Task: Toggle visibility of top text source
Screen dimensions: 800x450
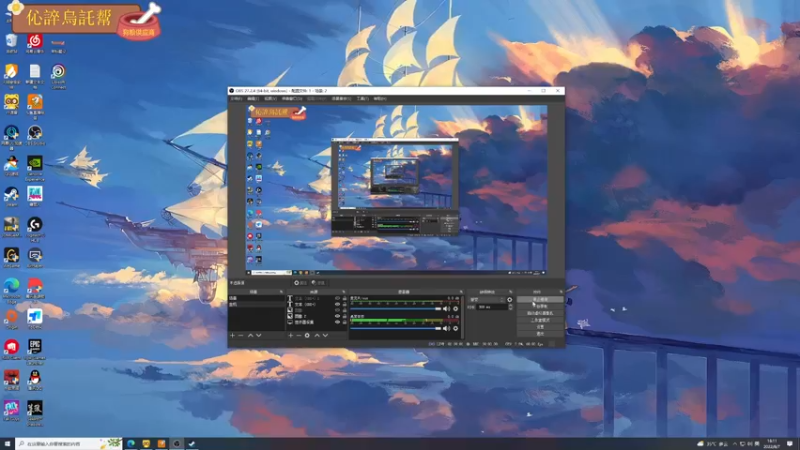Action: point(338,298)
